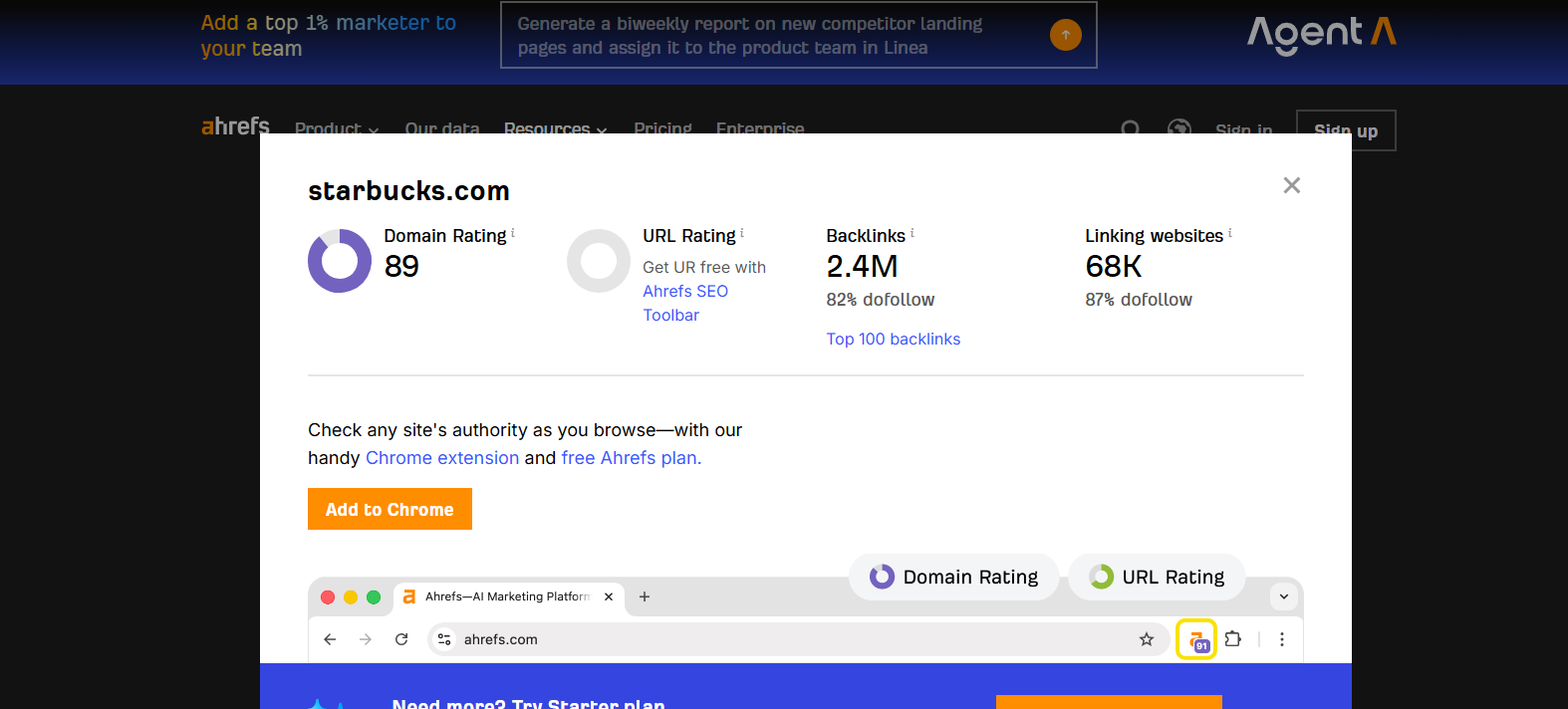
Task: Click the URL Rating pill label
Action: (x=1157, y=577)
